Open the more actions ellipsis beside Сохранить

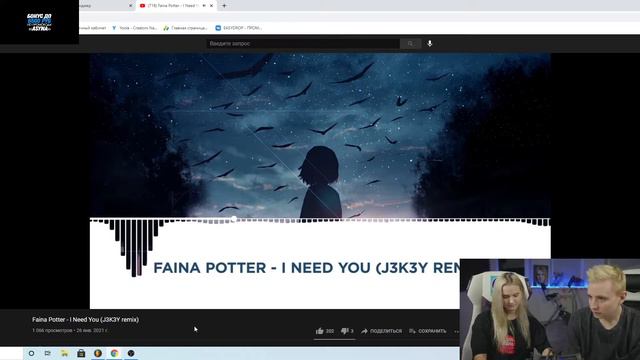click(x=457, y=331)
